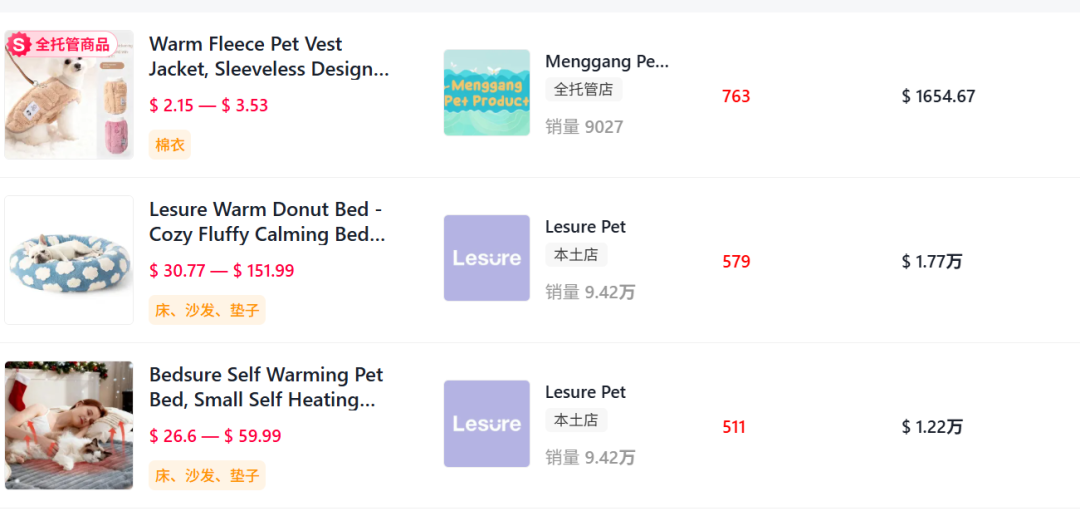
Task: Click the 床、沙发、垫子 tag under Bedsure bed
Action: coord(207,475)
